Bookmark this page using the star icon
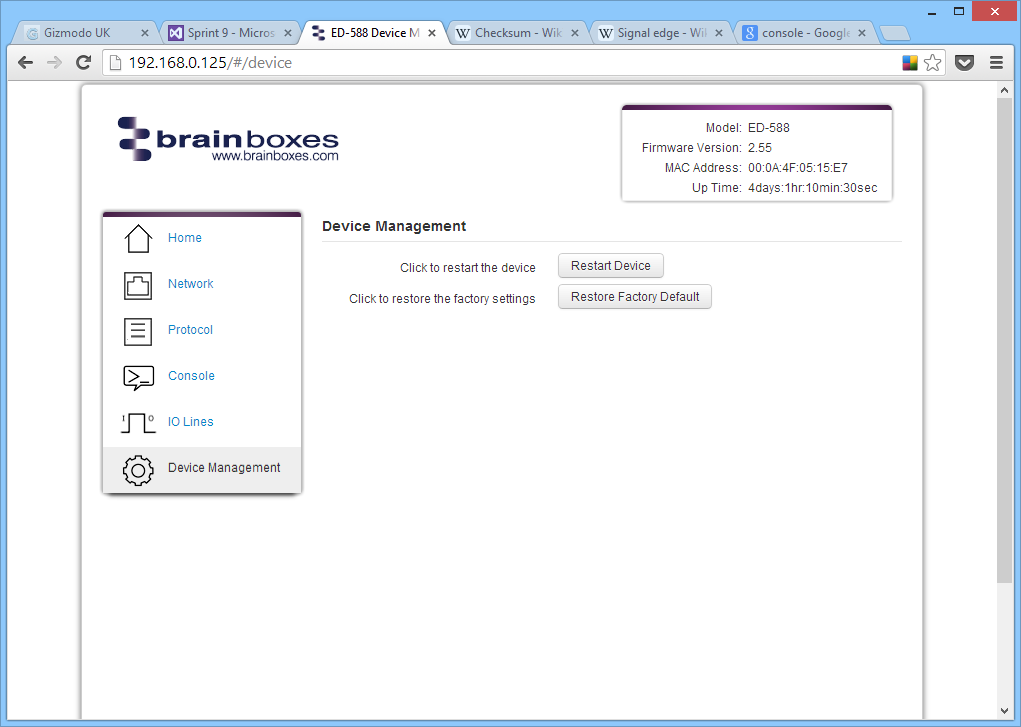 tap(933, 62)
